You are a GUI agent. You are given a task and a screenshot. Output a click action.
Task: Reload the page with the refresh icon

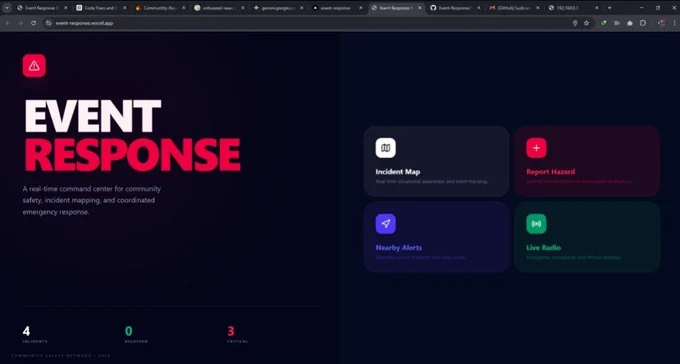[x=33, y=23]
